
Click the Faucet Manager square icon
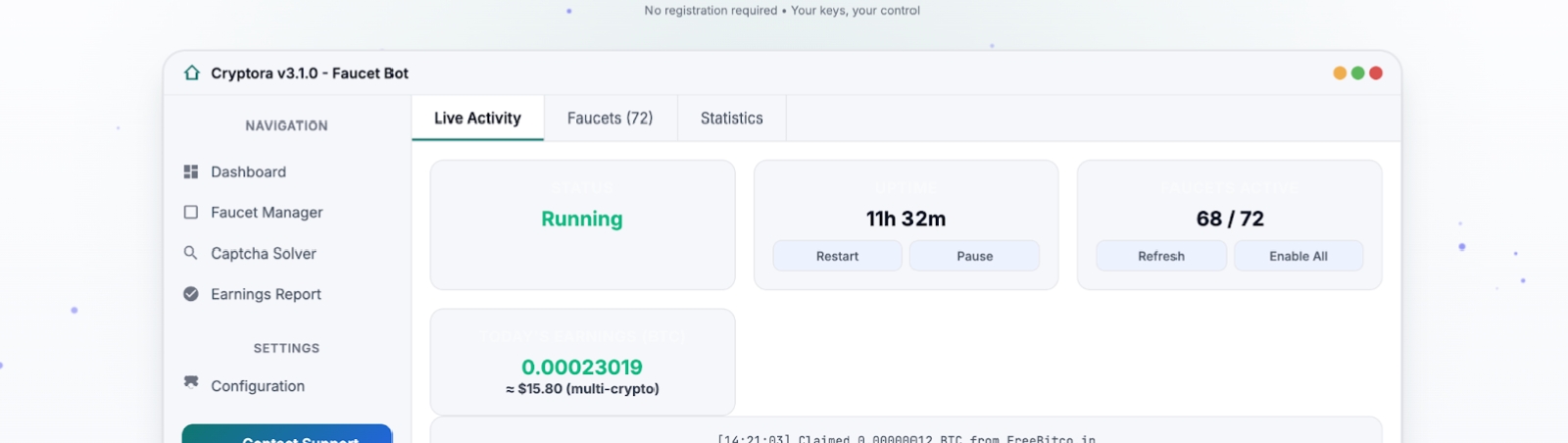tap(191, 213)
